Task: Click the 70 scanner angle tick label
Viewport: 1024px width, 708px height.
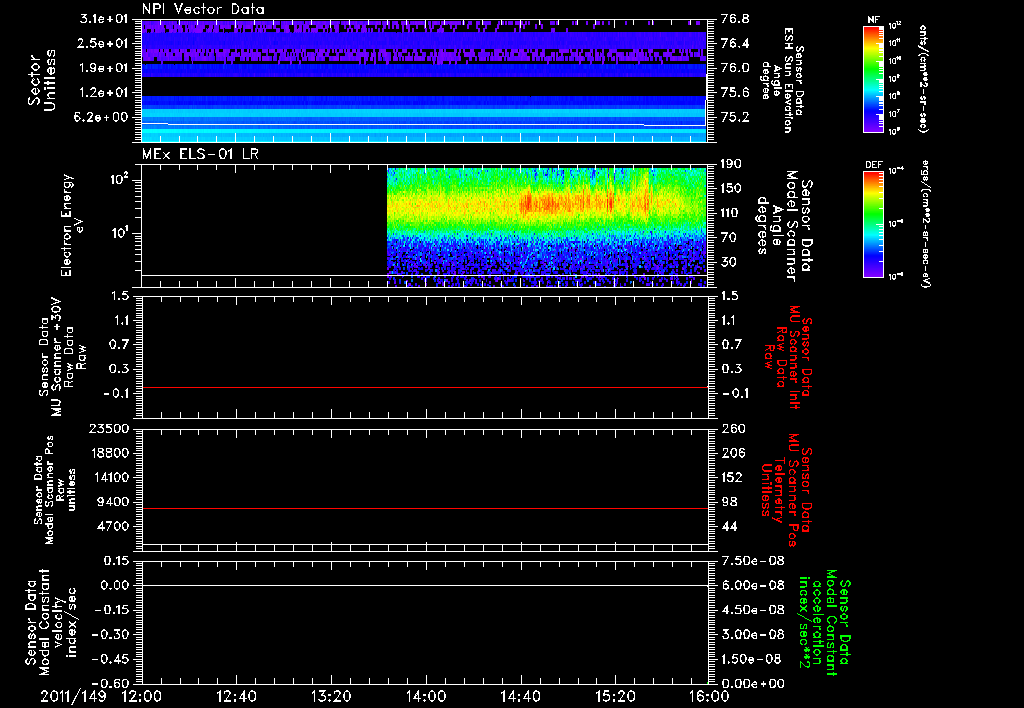Action: (729, 238)
